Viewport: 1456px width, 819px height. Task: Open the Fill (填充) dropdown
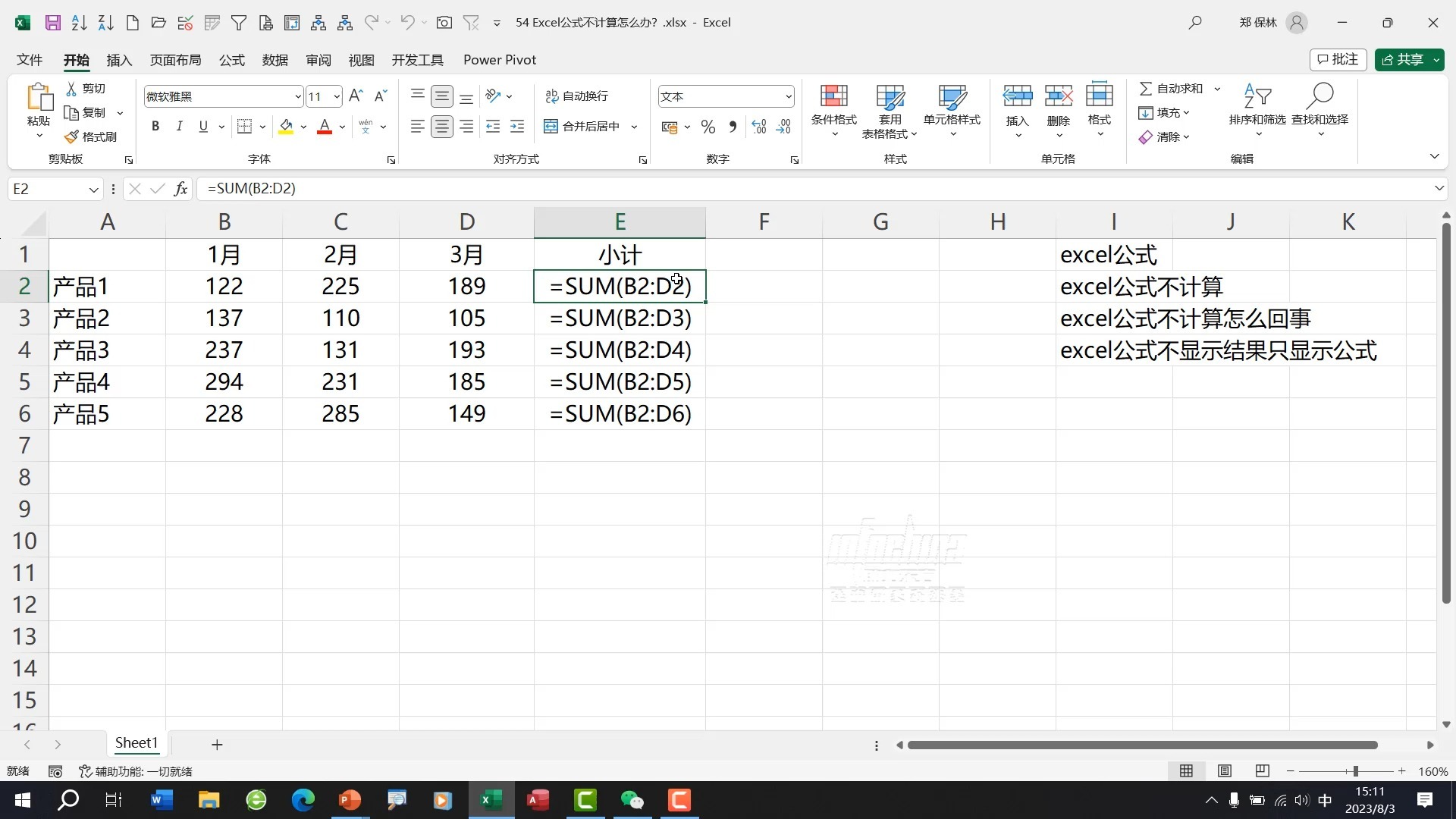[x=1163, y=113]
